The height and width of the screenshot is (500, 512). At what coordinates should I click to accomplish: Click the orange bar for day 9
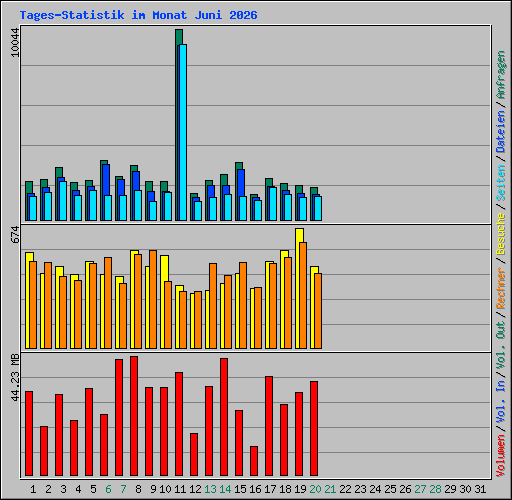point(153,300)
